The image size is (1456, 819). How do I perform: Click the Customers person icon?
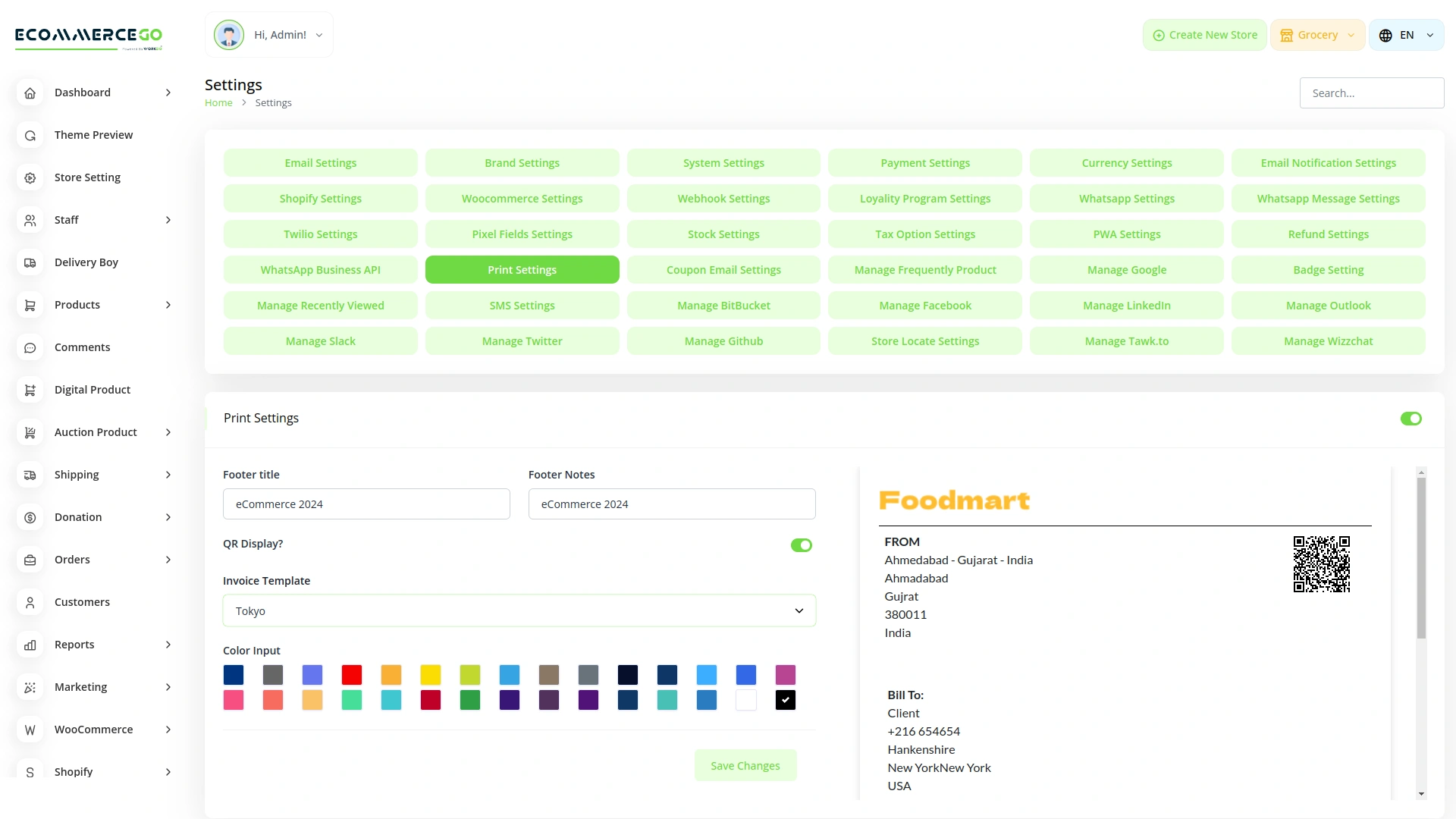pyautogui.click(x=30, y=602)
